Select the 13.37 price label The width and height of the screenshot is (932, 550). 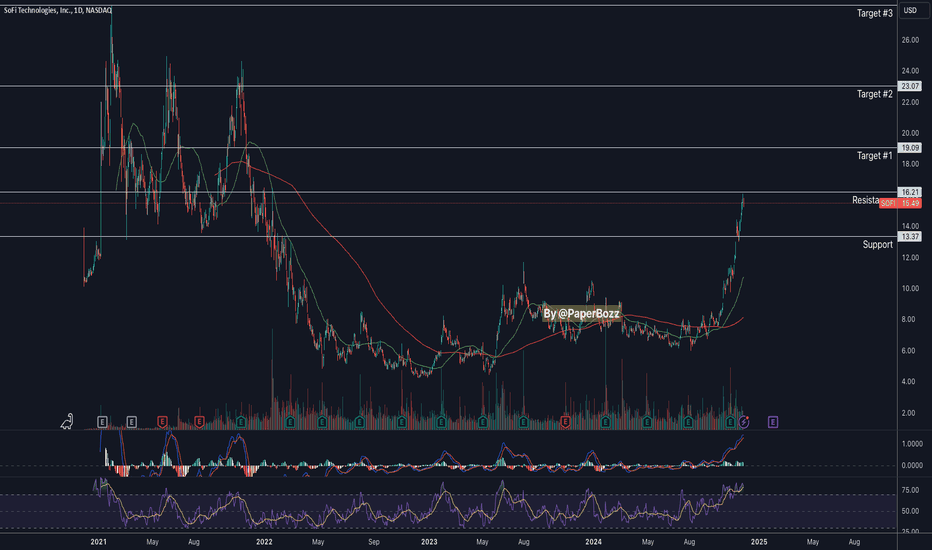click(909, 237)
